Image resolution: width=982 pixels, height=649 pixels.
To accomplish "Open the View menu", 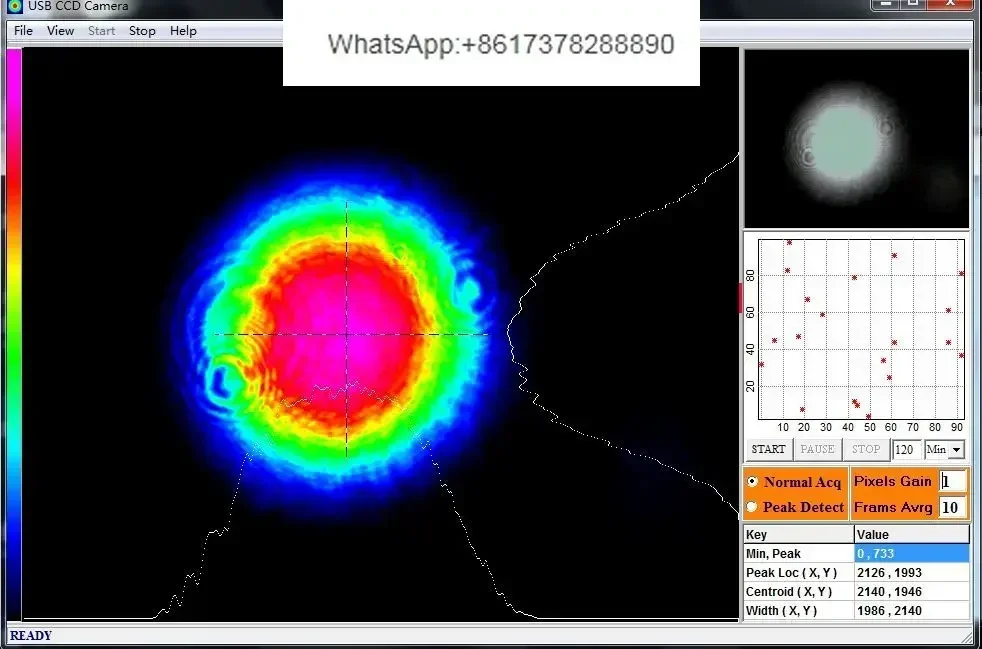I will [x=60, y=31].
